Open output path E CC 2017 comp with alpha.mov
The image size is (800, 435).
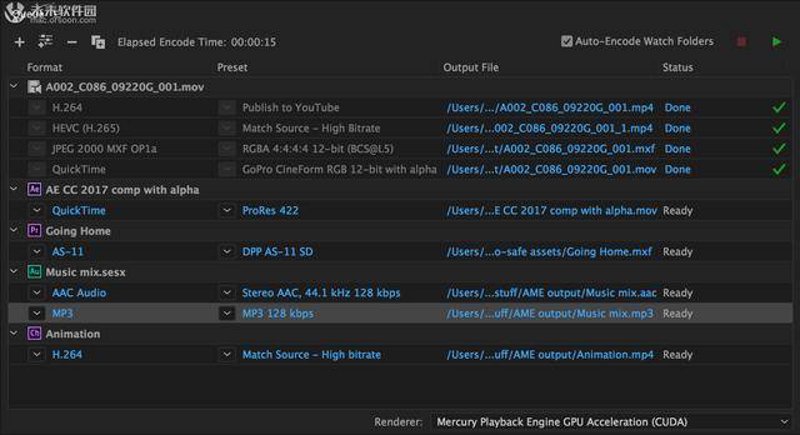[552, 211]
